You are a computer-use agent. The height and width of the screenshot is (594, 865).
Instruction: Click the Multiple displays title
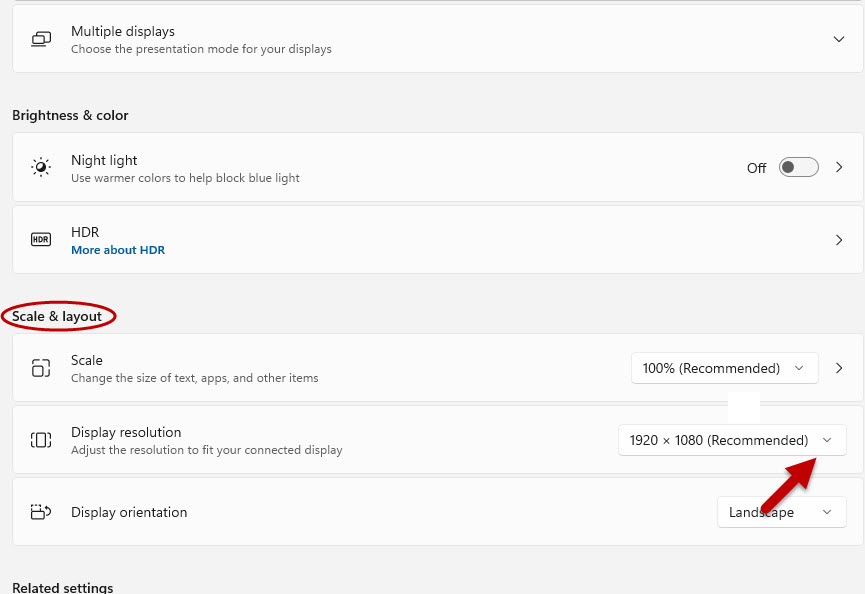click(x=123, y=31)
